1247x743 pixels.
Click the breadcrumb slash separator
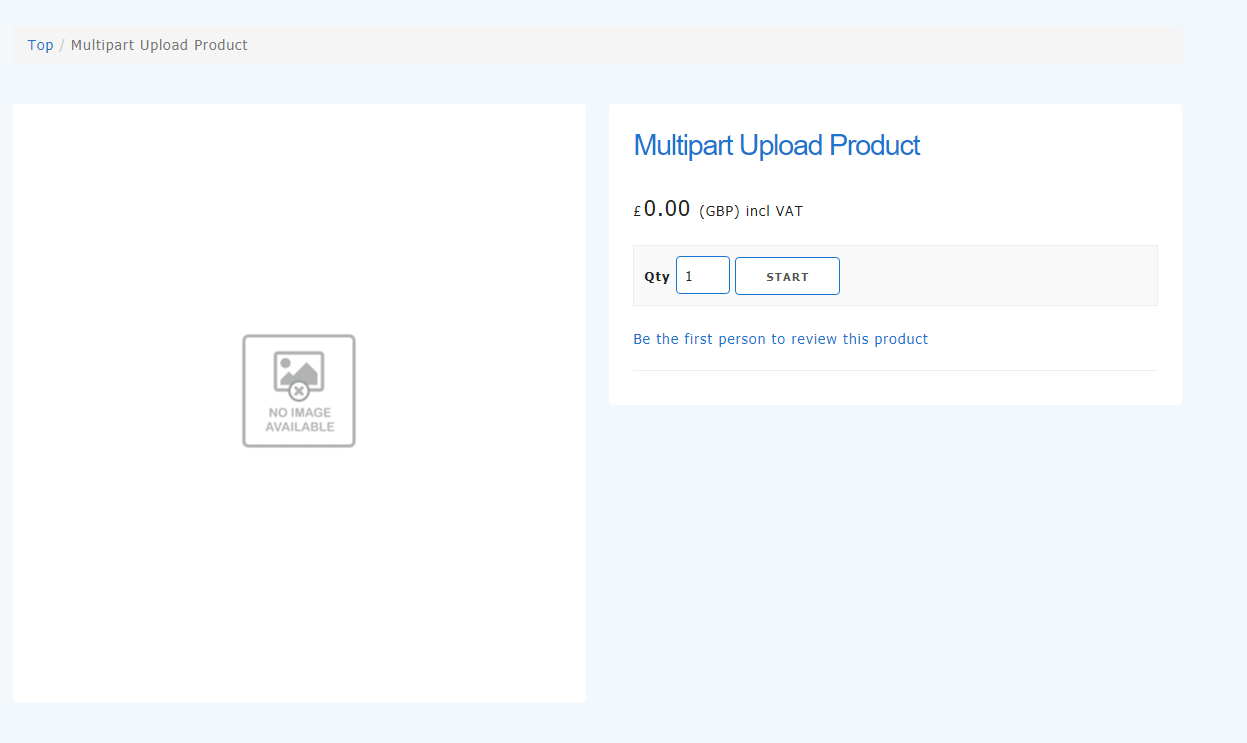pyautogui.click(x=62, y=45)
